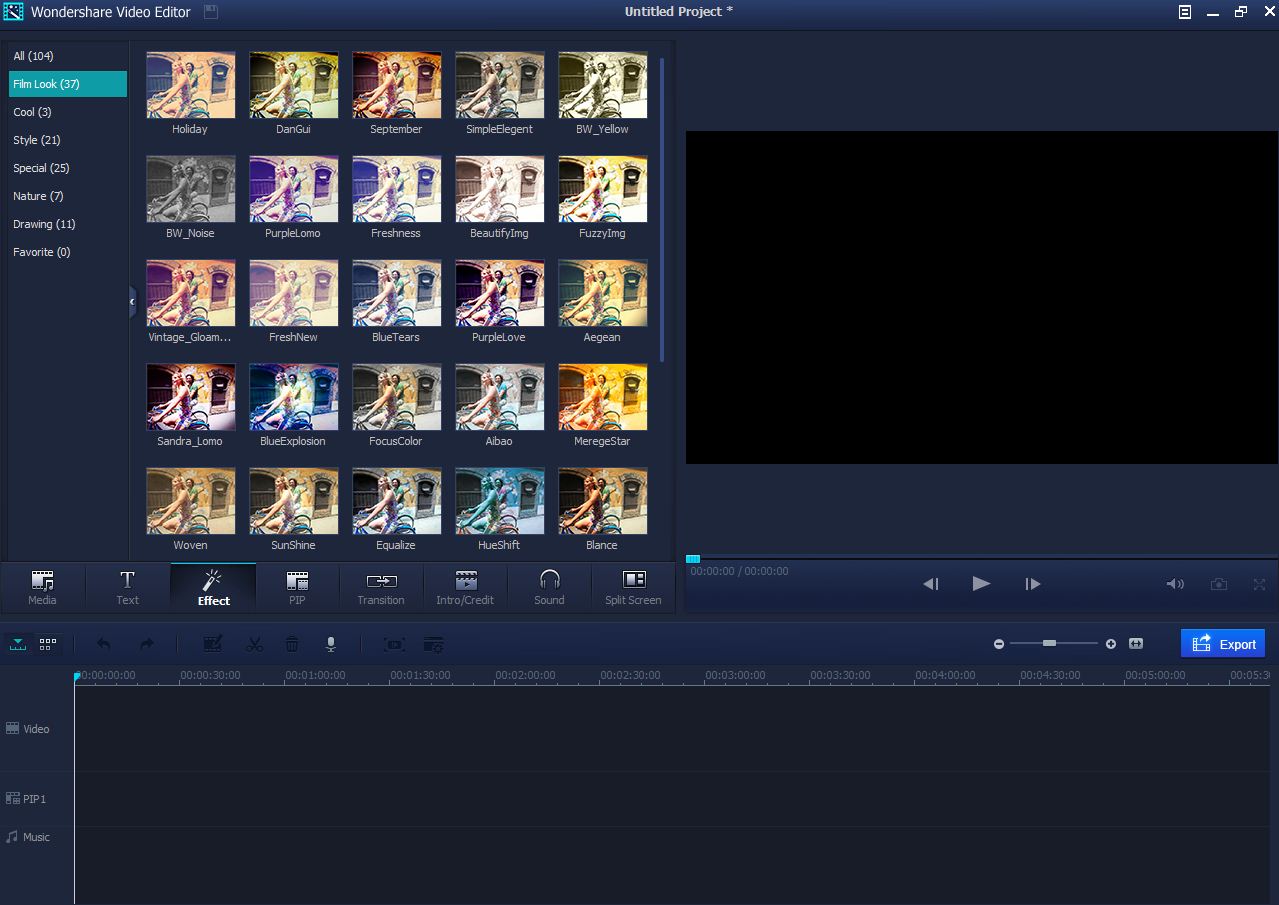The image size is (1279, 905).
Task: Switch to the Transition tab
Action: [381, 587]
